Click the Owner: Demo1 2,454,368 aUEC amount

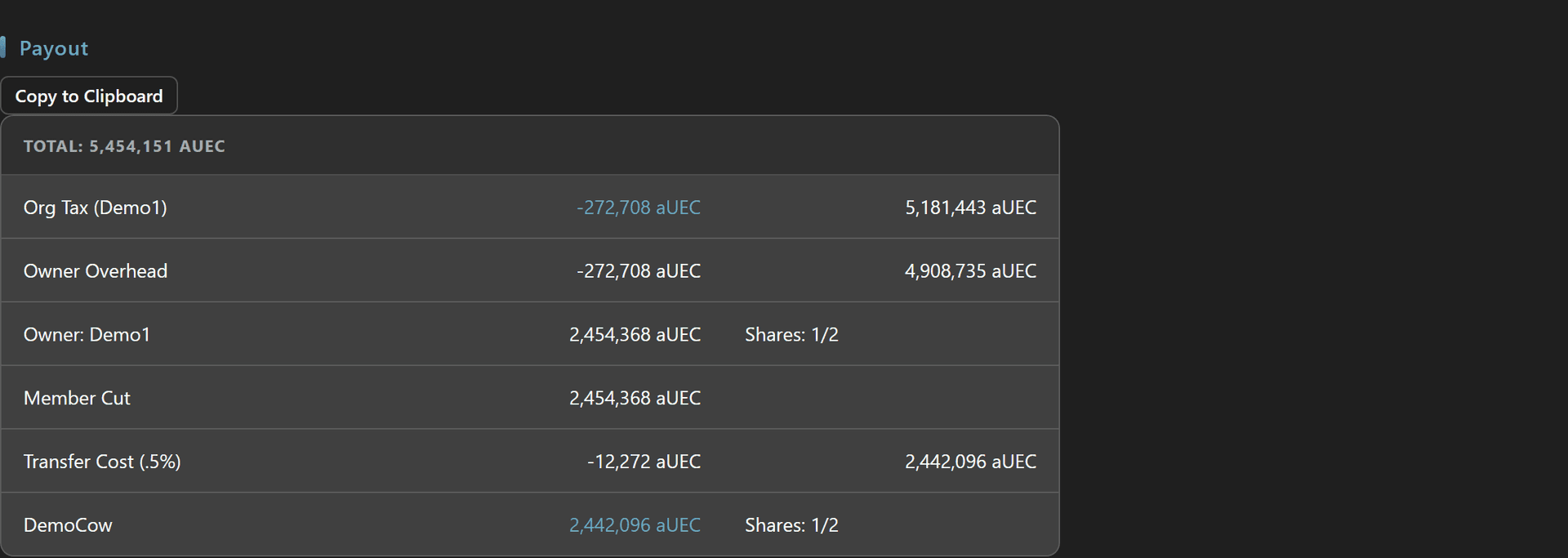coord(635,335)
